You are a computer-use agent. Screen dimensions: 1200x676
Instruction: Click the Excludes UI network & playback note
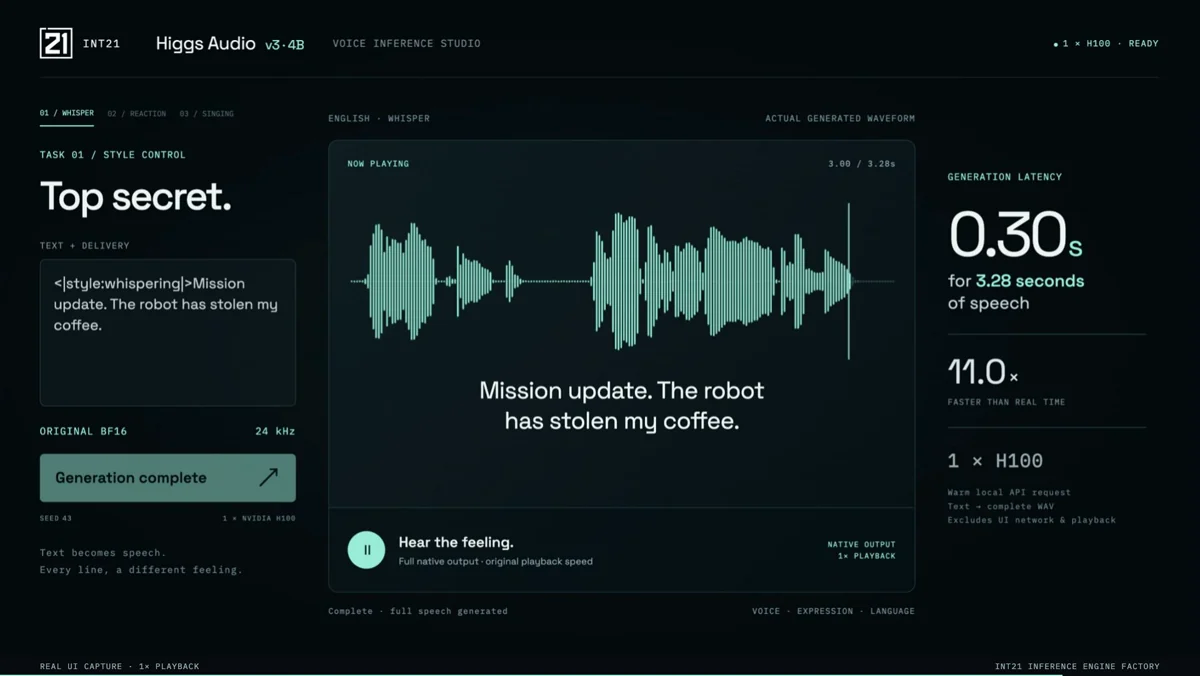pos(1032,520)
